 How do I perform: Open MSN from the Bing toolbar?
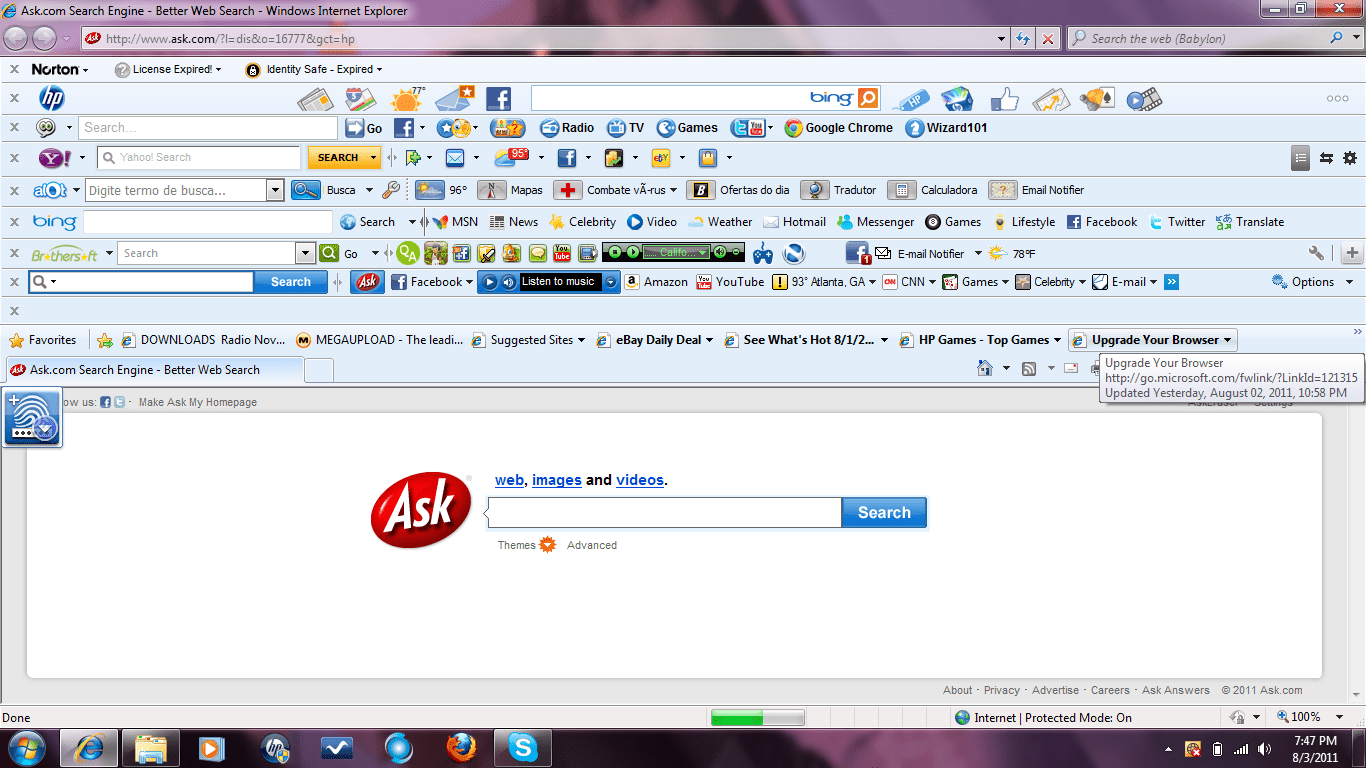pyautogui.click(x=455, y=222)
